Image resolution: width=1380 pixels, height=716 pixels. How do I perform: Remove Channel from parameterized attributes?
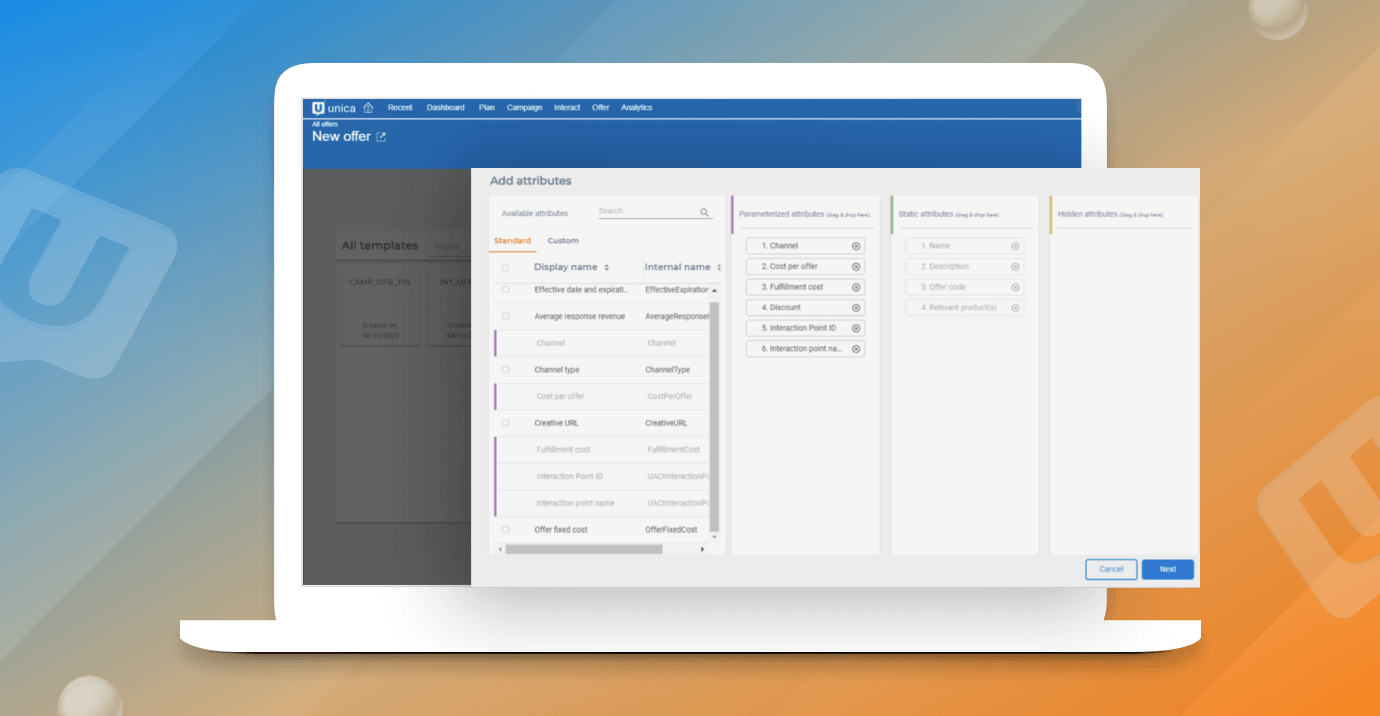click(856, 246)
